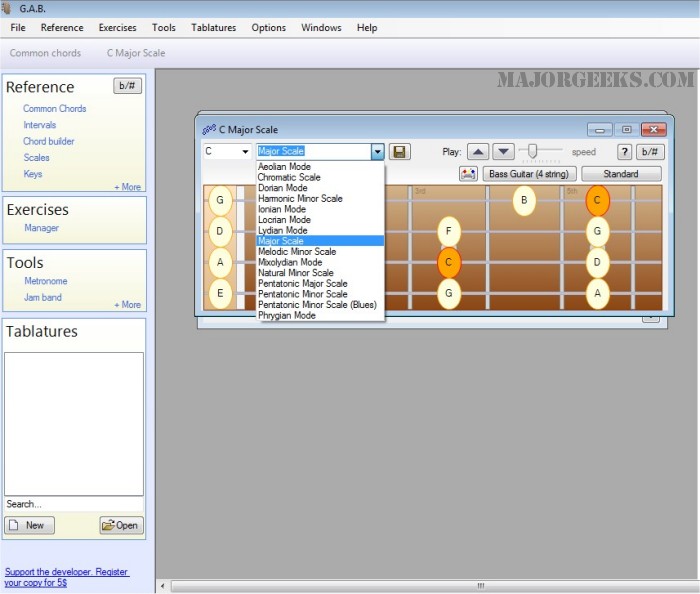Play the scale descending with down arrow
Image resolution: width=700 pixels, height=594 pixels.
(503, 152)
